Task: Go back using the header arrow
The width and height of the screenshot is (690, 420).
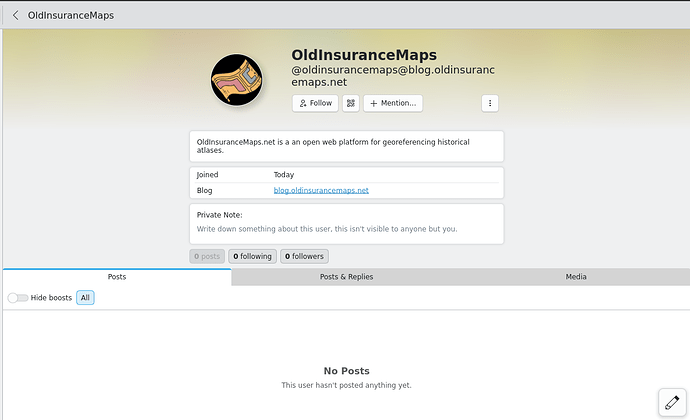Action: pyautogui.click(x=15, y=15)
